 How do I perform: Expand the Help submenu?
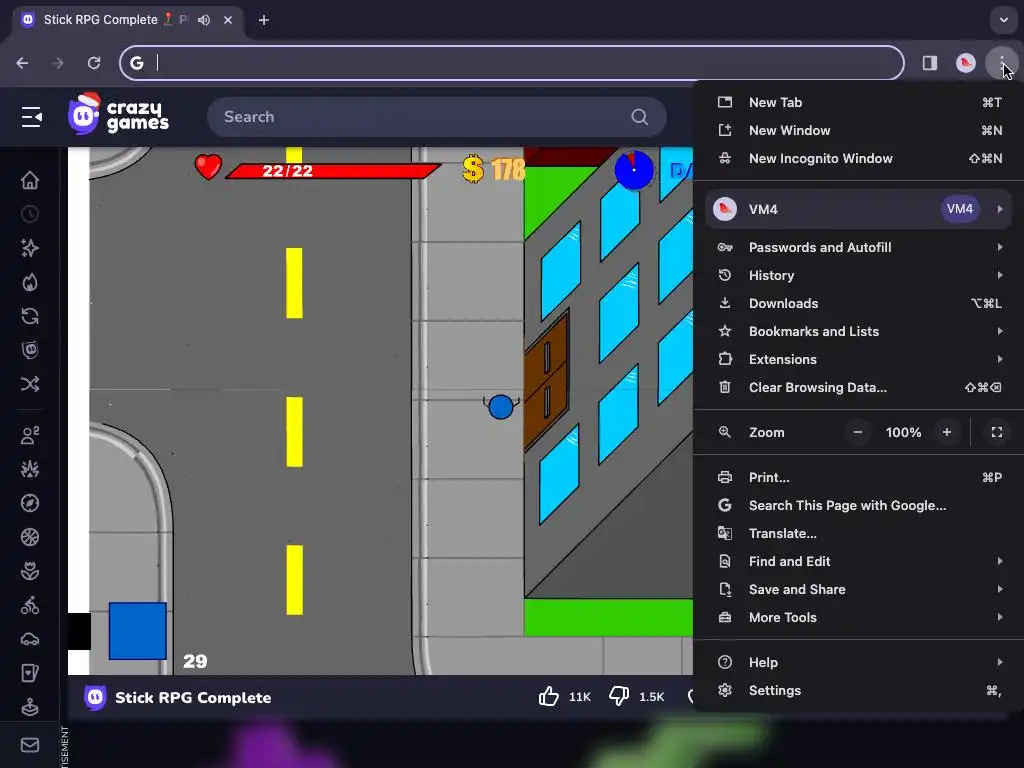pos(1000,662)
